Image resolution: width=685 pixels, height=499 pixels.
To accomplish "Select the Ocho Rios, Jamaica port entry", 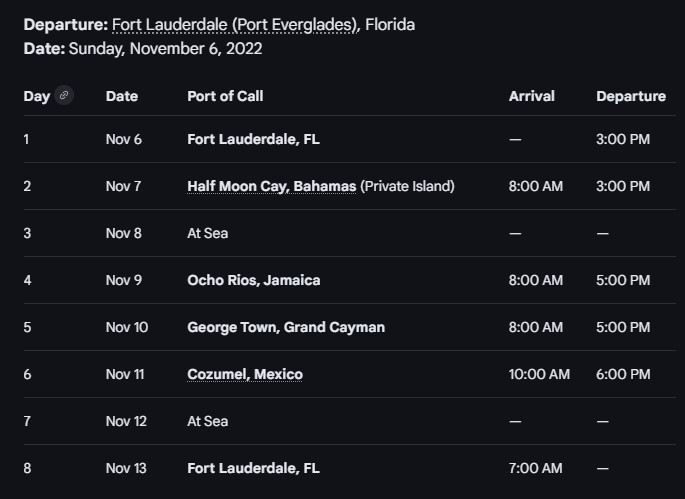I will (x=253, y=280).
